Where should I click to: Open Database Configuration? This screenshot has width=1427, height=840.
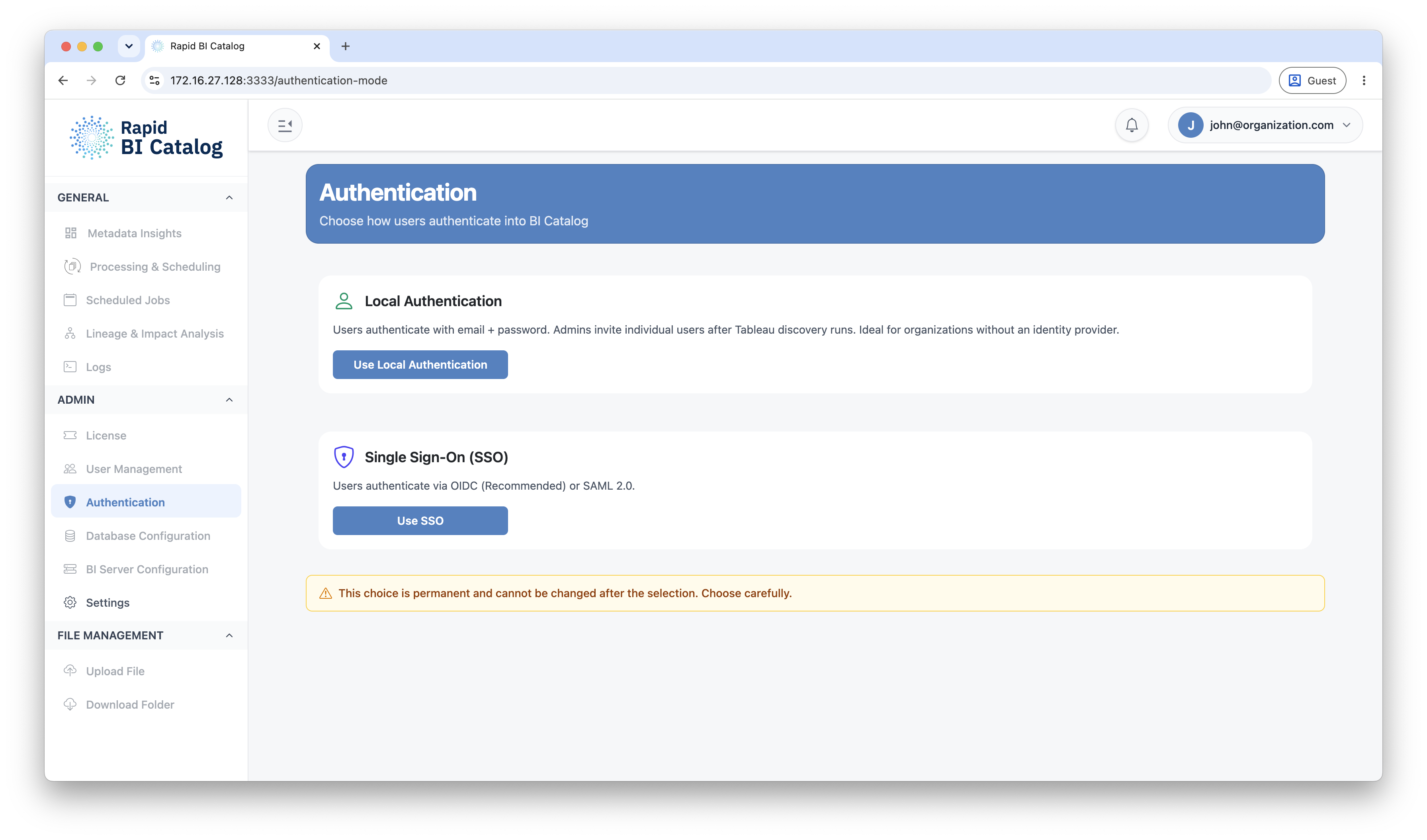tap(146, 535)
